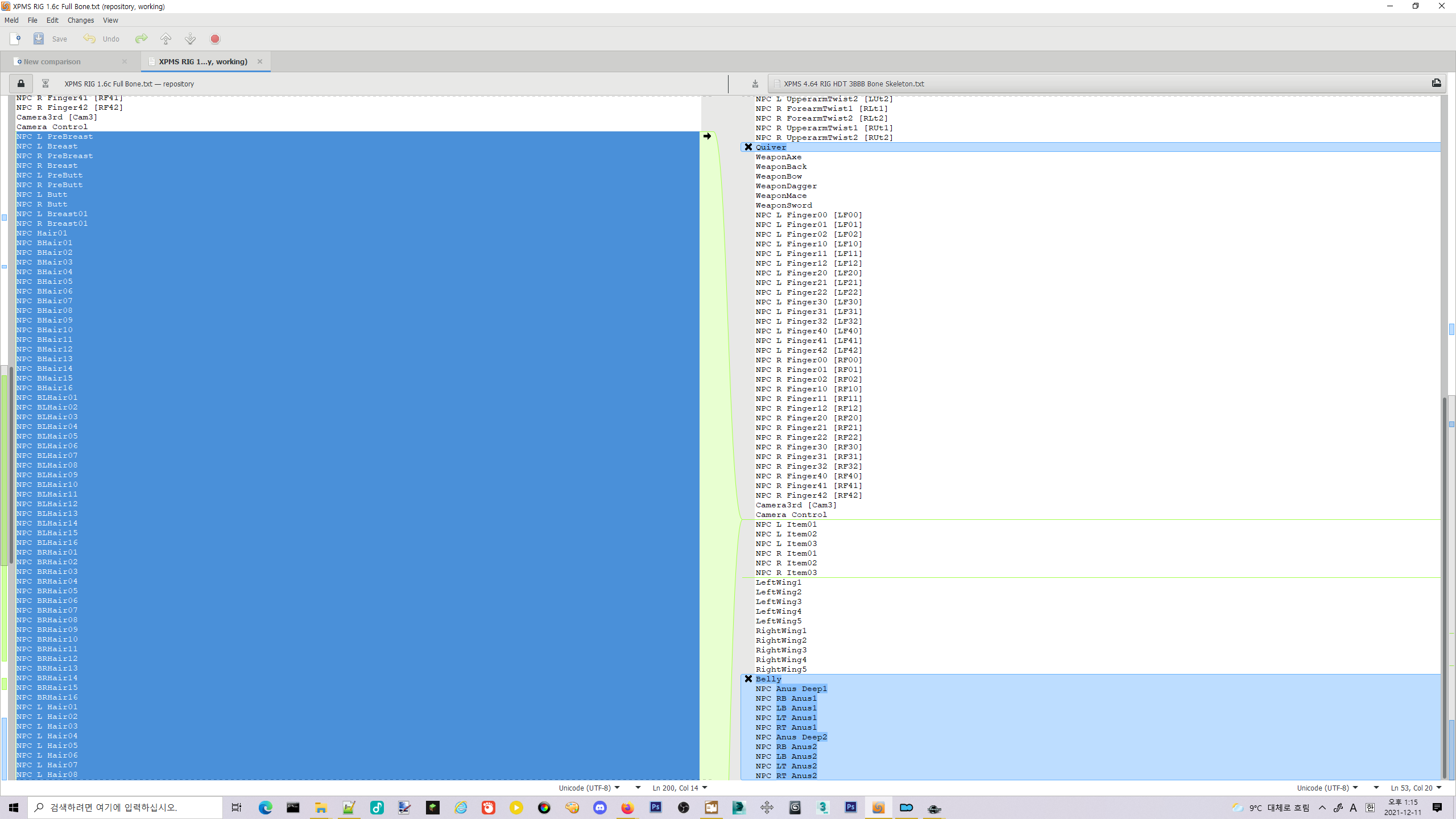Click the Save file icon in toolbar
1456x819 pixels.
(x=38, y=39)
